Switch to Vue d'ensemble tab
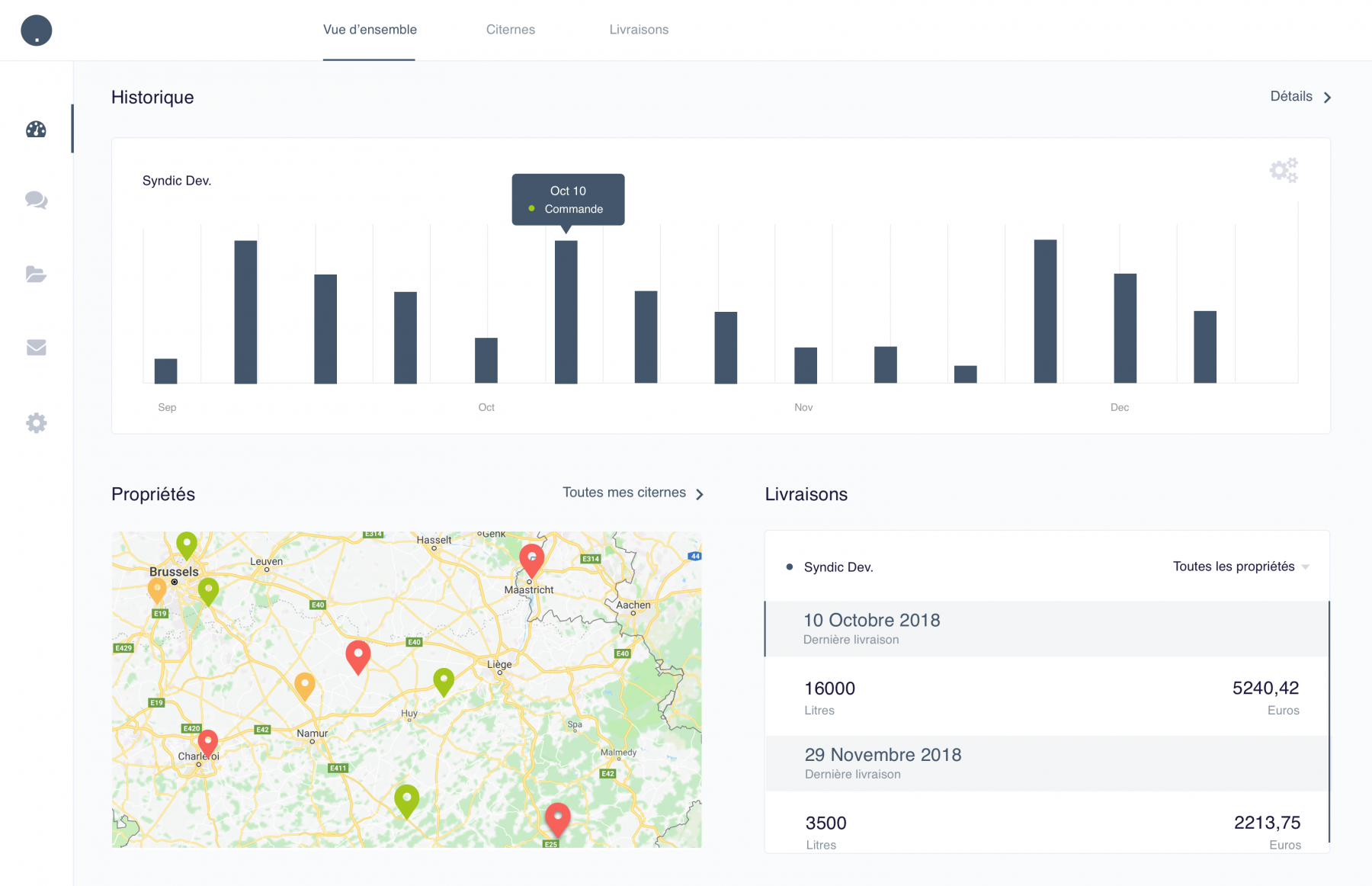This screenshot has height=886, width=1372. click(370, 30)
